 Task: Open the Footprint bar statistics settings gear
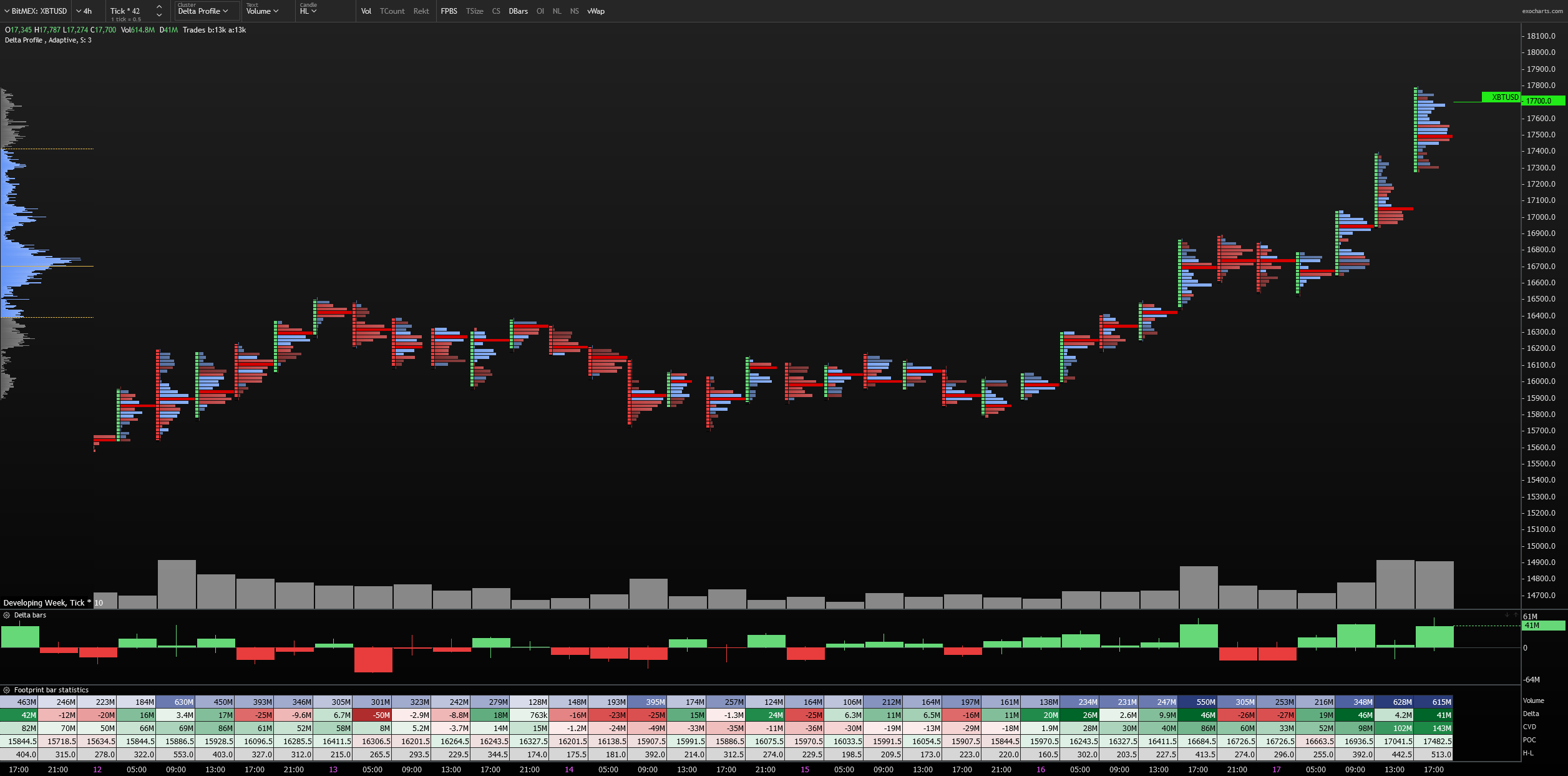[x=7, y=689]
